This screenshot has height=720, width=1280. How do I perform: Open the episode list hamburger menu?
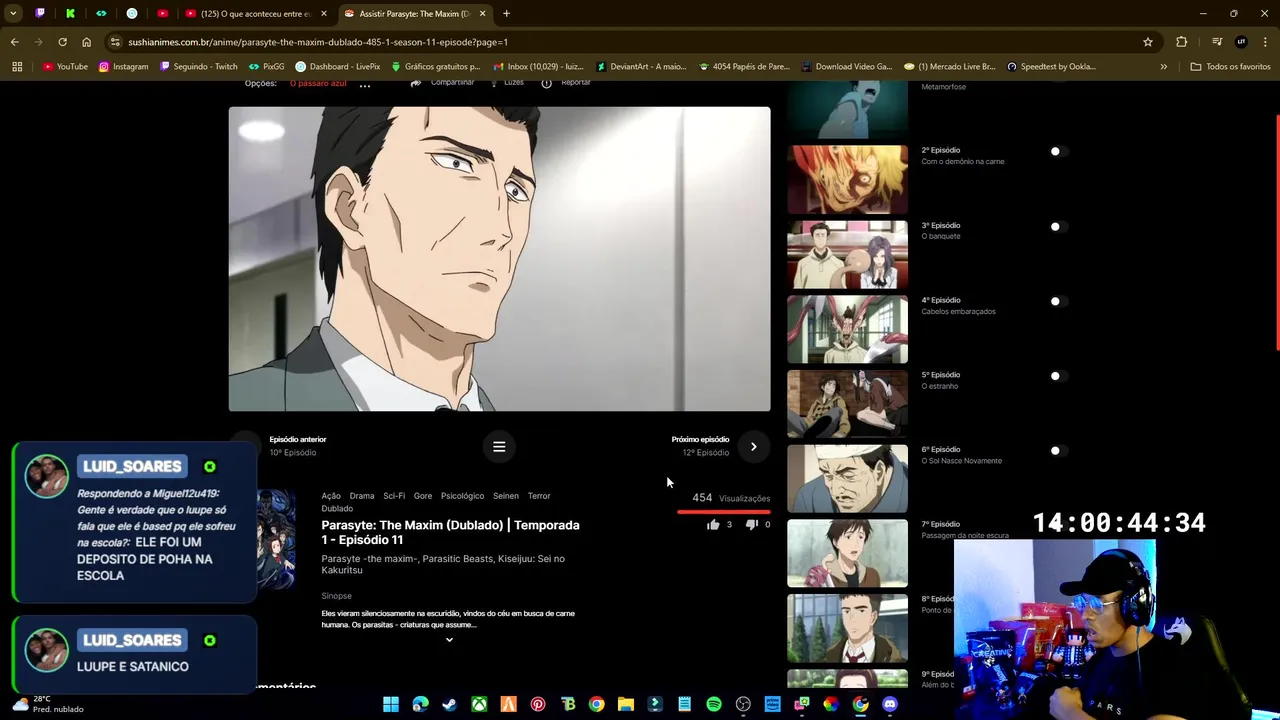(x=499, y=447)
